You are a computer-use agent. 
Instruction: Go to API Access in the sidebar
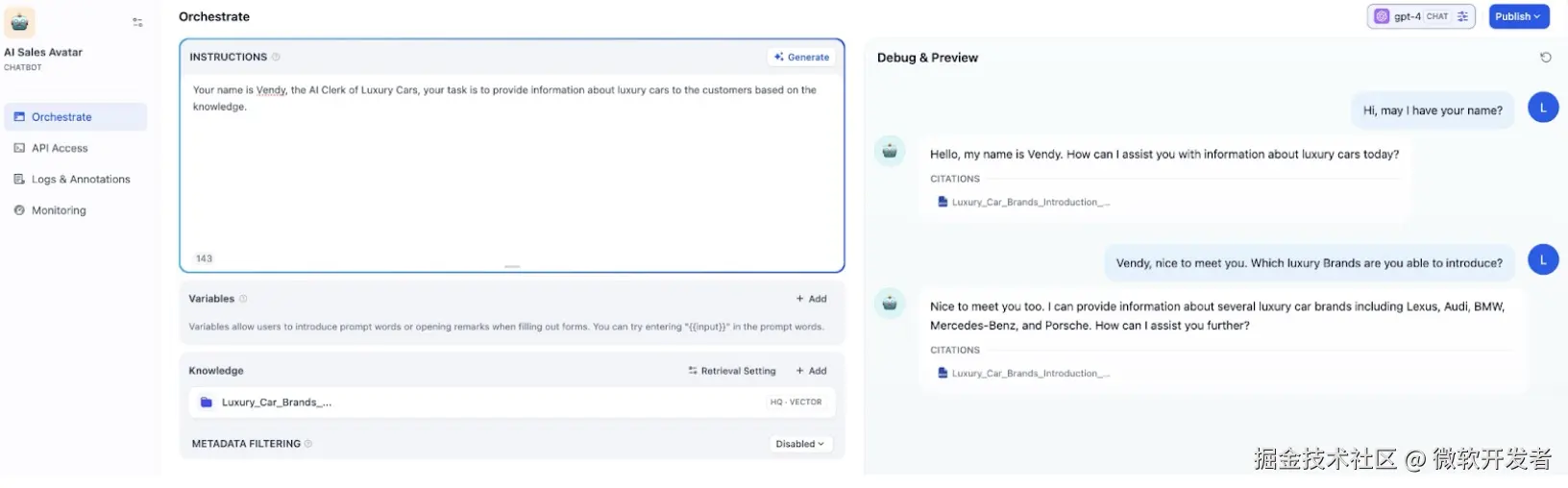[x=60, y=148]
